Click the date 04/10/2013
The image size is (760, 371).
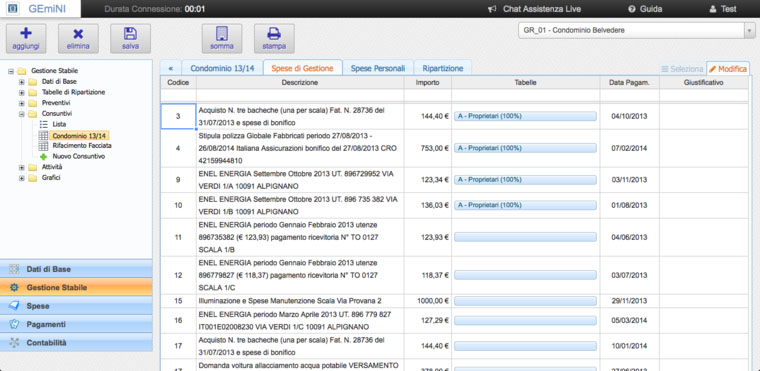click(x=629, y=116)
